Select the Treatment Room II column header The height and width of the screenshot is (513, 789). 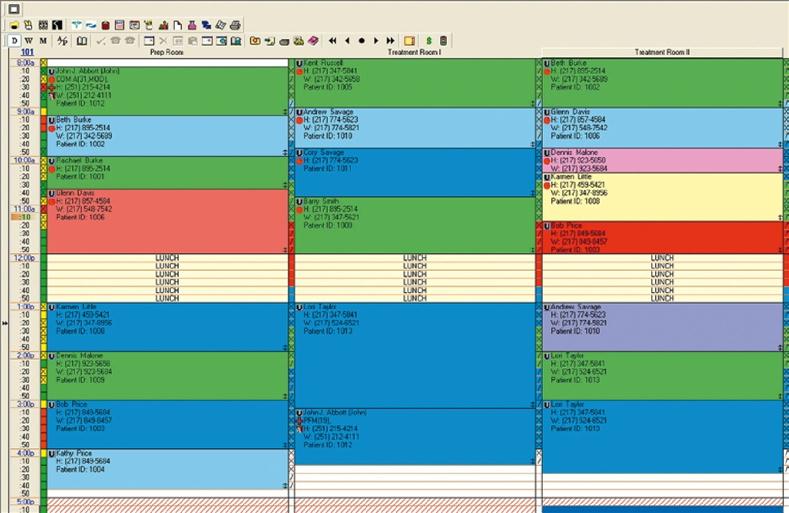(x=662, y=52)
